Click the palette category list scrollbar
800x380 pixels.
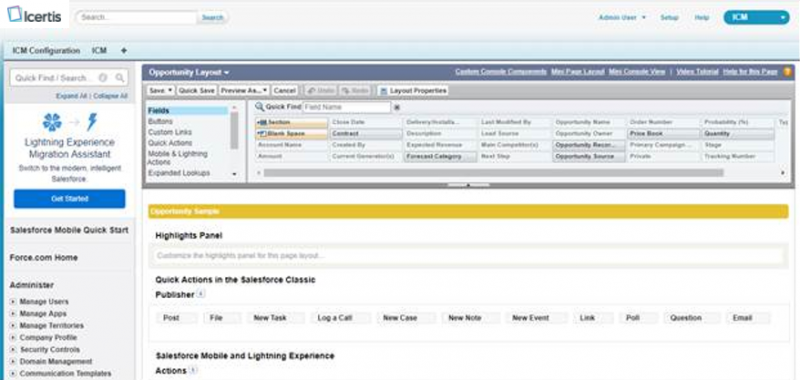(234, 131)
